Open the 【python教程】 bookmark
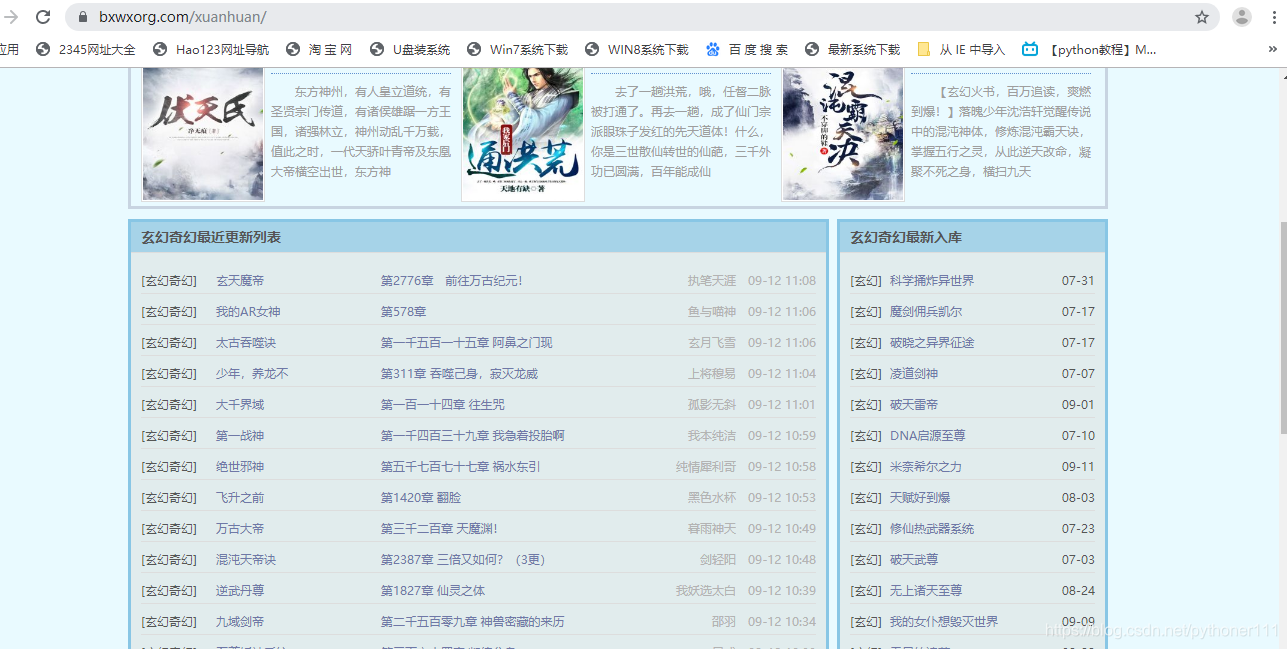 pyautogui.click(x=1089, y=49)
